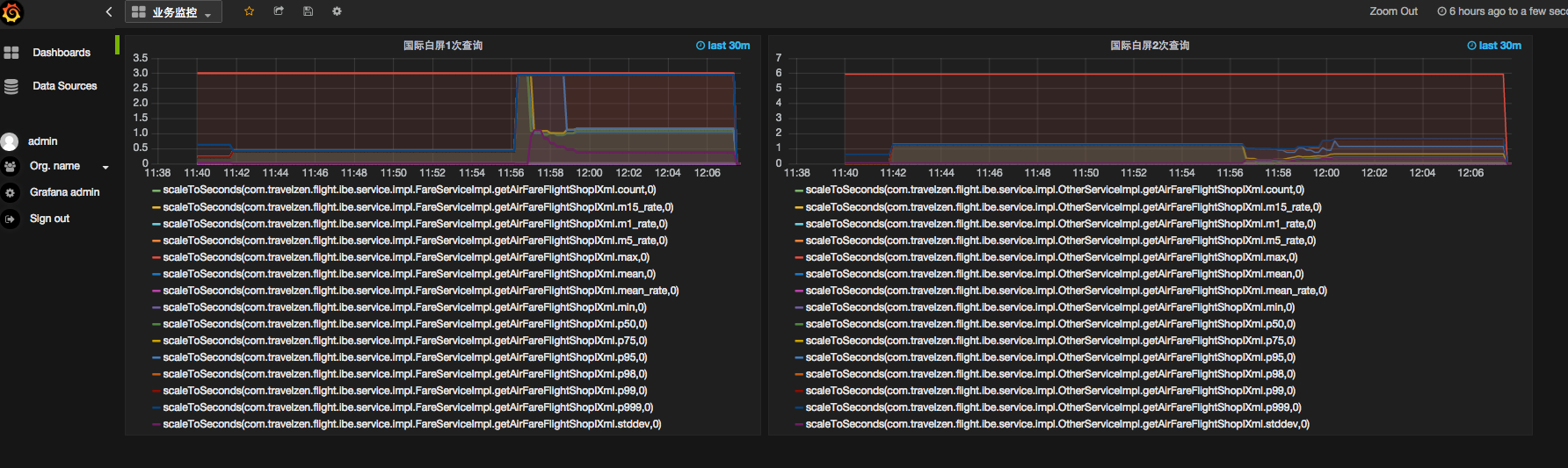This screenshot has width=1568, height=468.
Task: Toggle OtherServiceImpl count series in legend
Action: pos(1055,190)
